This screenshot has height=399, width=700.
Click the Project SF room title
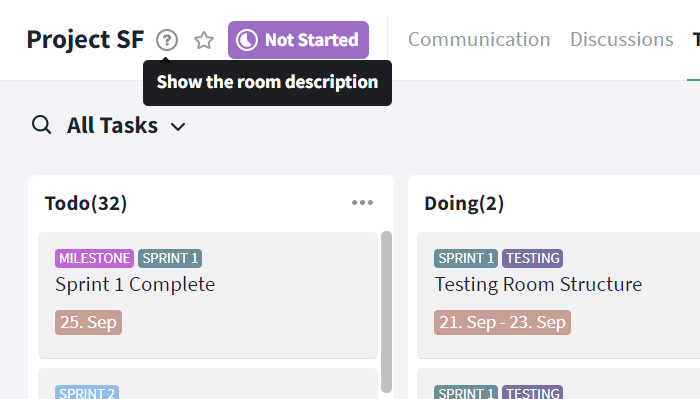click(x=85, y=40)
